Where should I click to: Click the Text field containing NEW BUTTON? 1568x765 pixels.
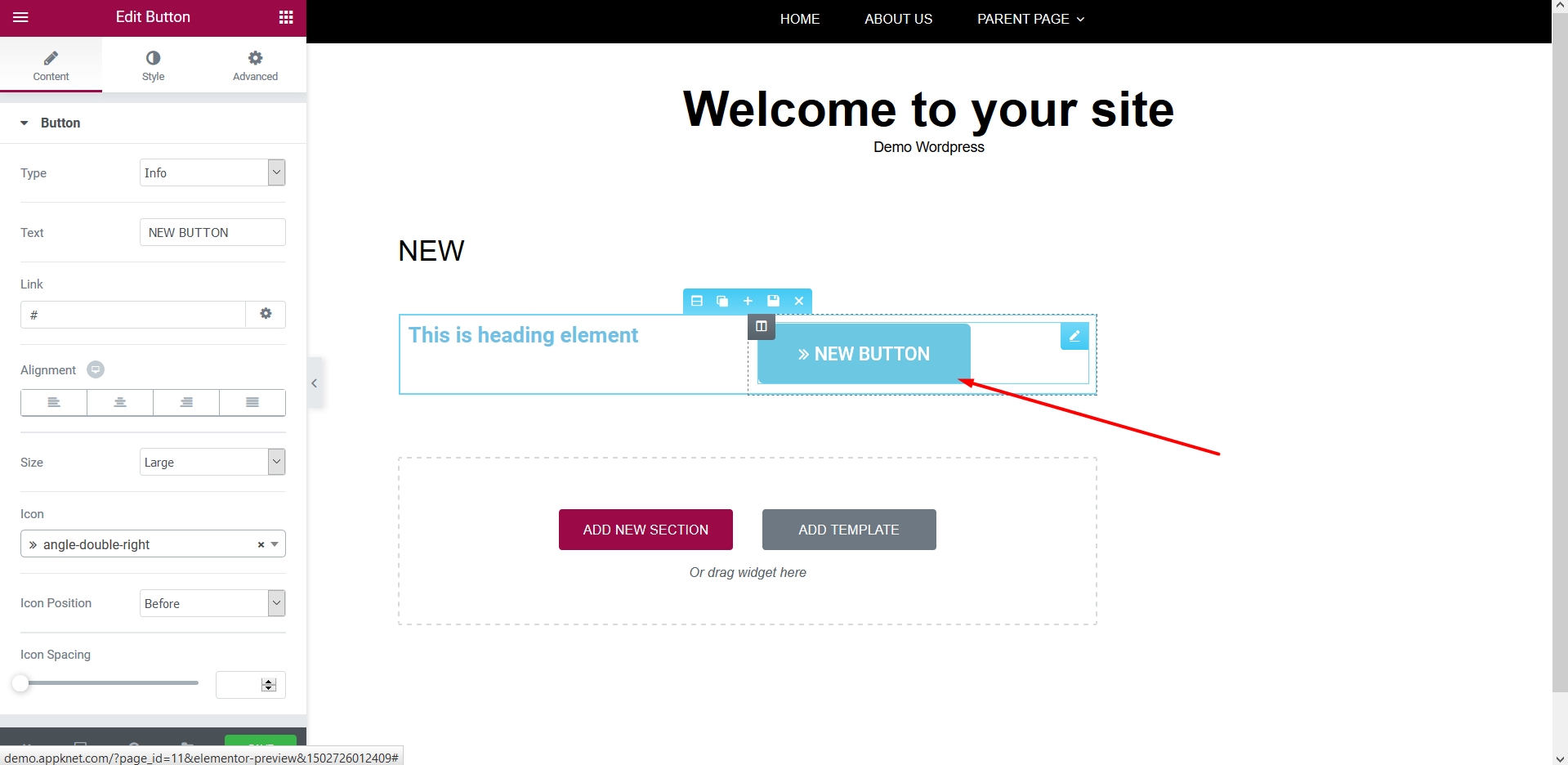[x=212, y=232]
